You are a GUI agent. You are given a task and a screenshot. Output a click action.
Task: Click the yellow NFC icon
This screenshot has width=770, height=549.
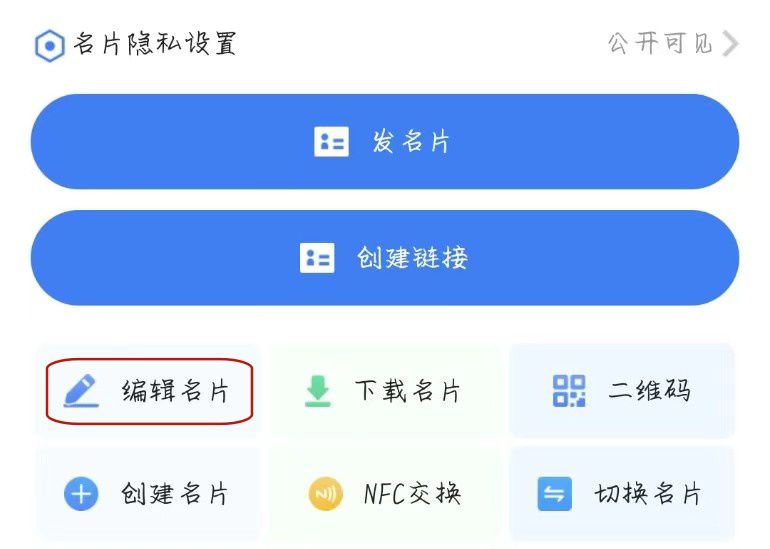pos(325,494)
